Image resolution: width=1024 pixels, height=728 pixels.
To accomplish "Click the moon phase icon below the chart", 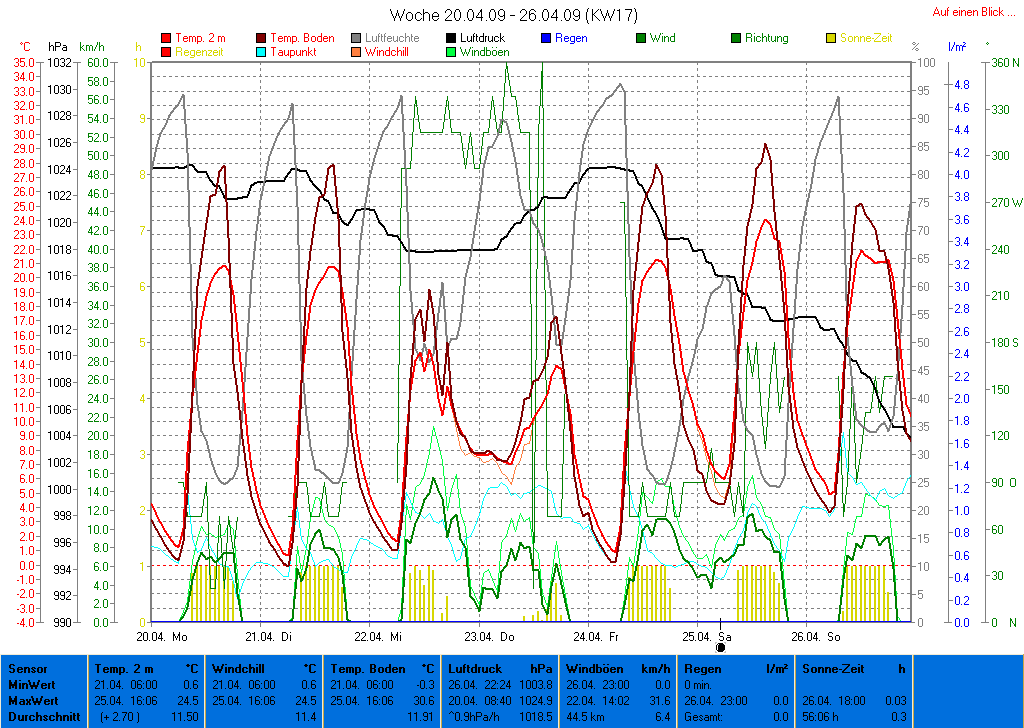I will tap(720, 647).
